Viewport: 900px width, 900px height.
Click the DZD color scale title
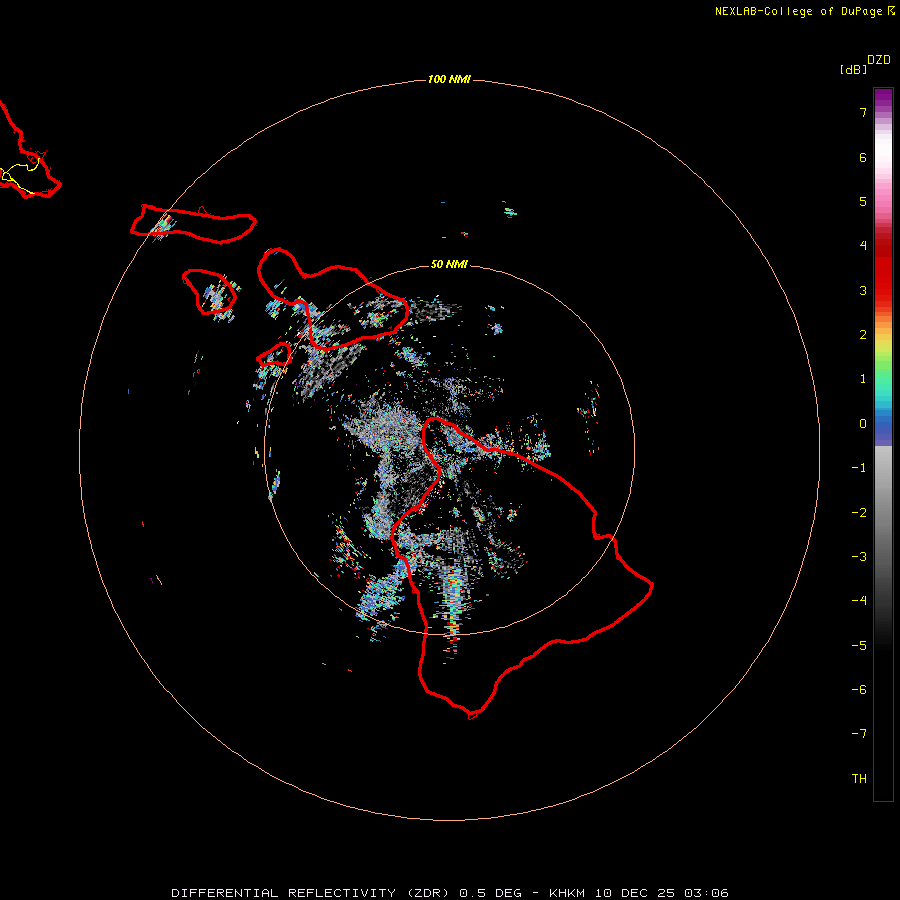click(x=879, y=60)
